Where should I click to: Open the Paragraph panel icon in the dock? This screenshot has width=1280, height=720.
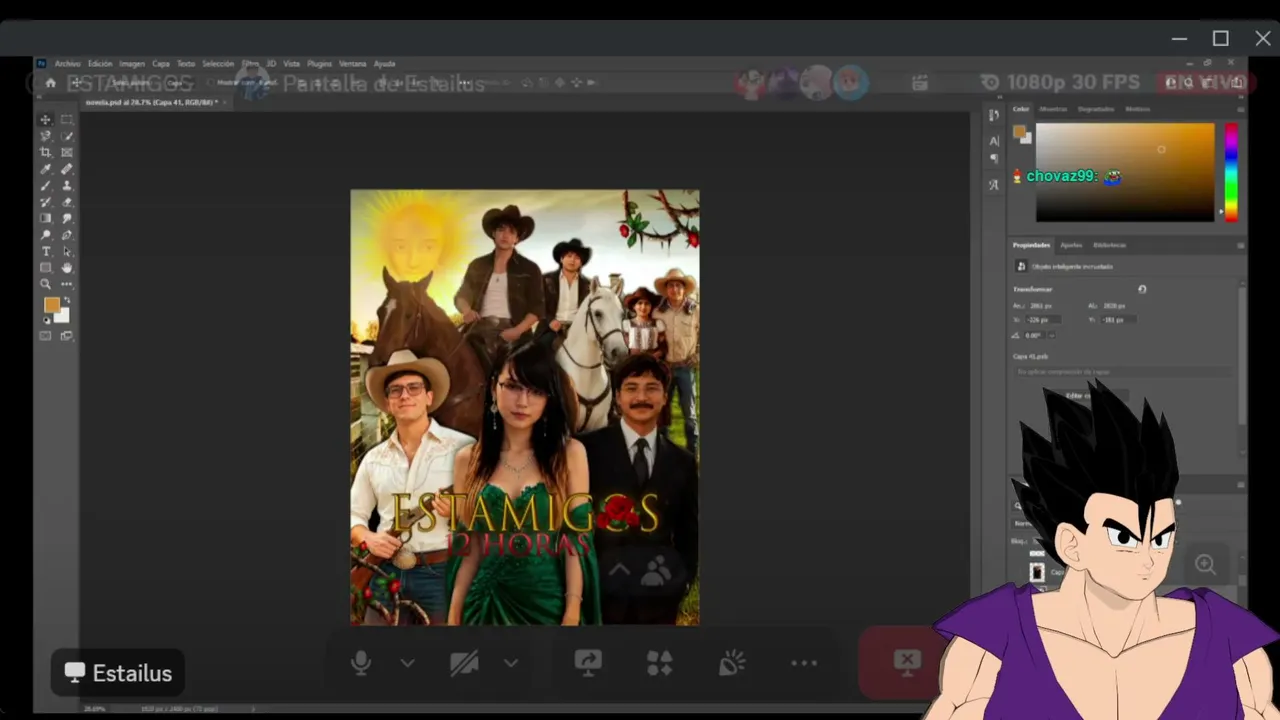pyautogui.click(x=994, y=158)
